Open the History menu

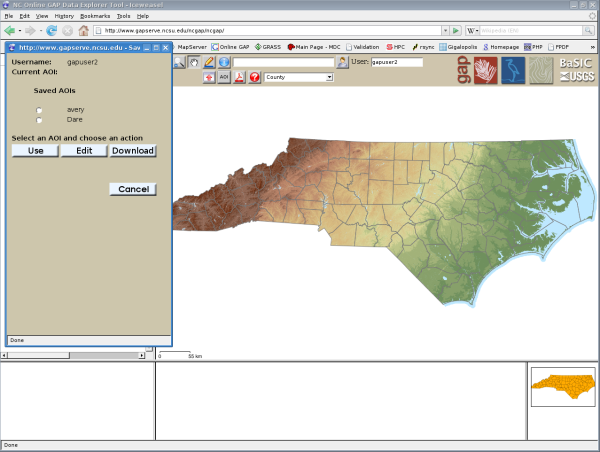coord(64,16)
